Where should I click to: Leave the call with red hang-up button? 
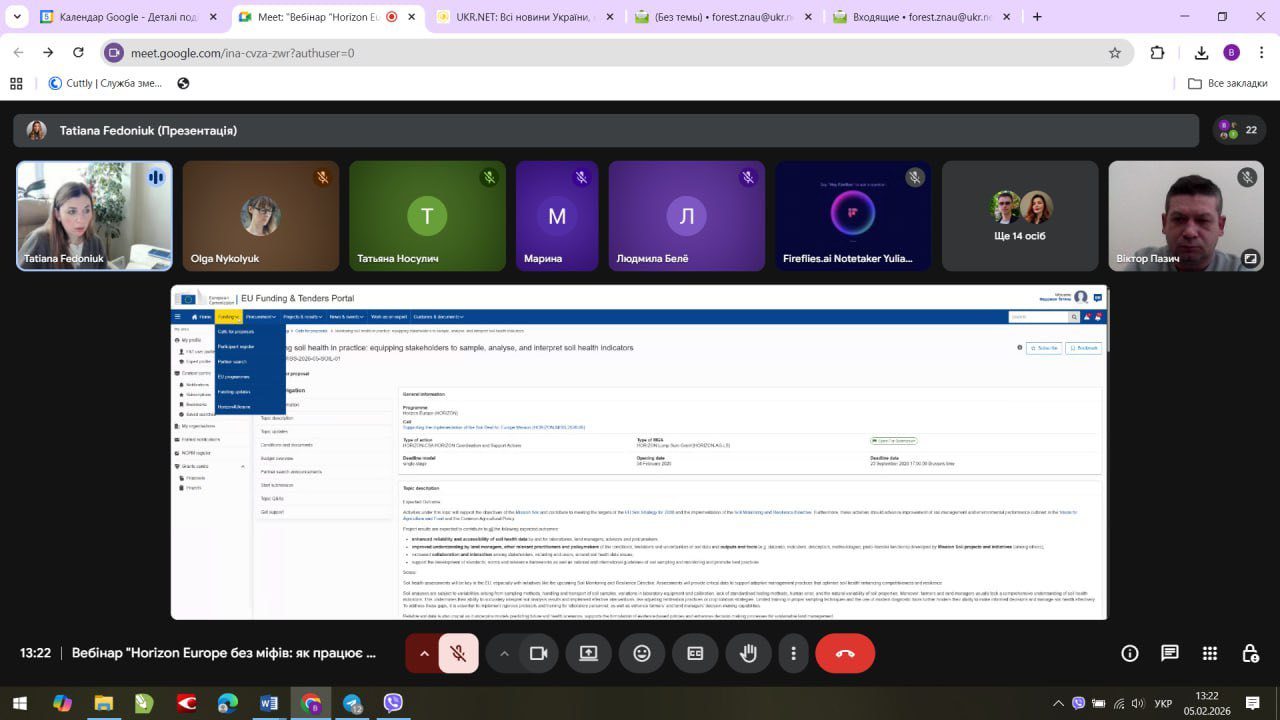[845, 653]
